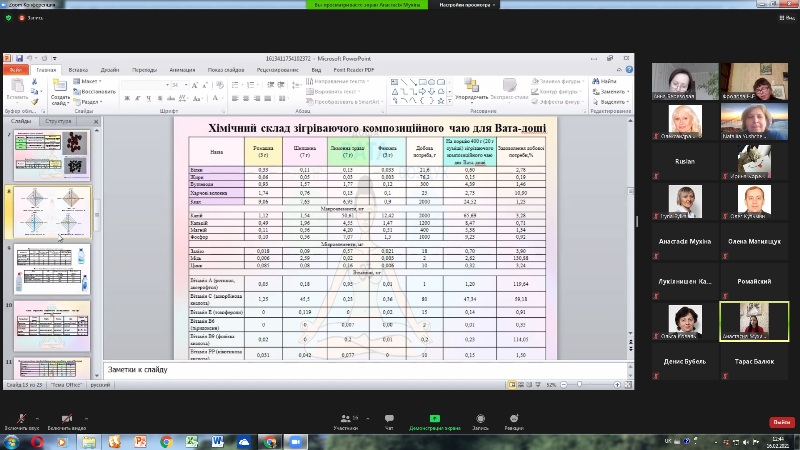Open the Shape Fill dropdown
Screen dimensions: 800x450
pyautogui.click(x=558, y=81)
